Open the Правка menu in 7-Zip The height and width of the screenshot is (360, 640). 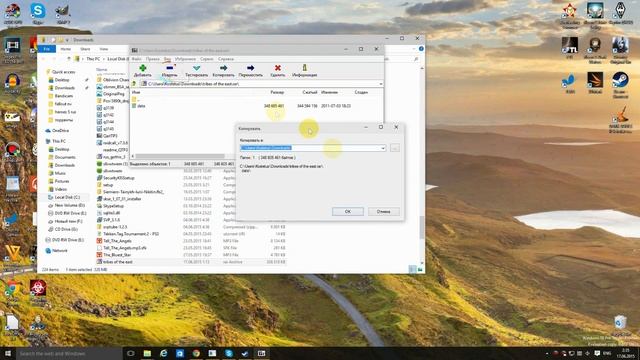point(153,59)
